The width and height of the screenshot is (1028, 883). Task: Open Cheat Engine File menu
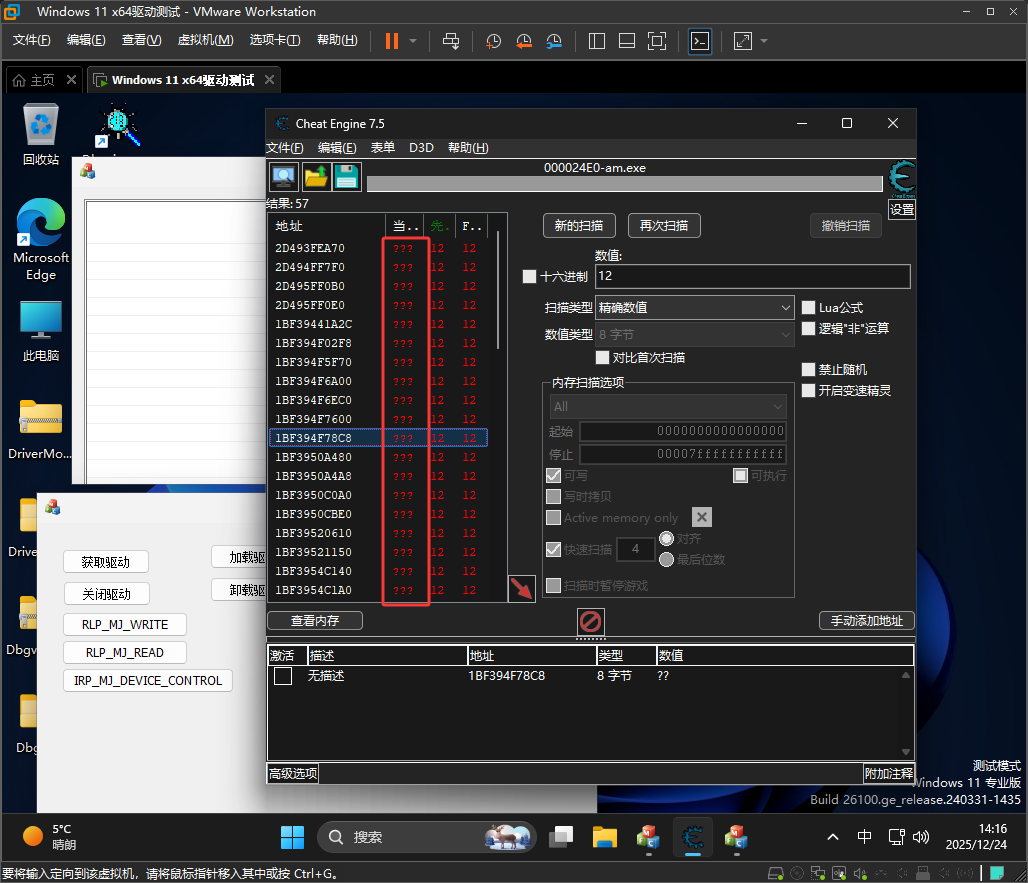(x=285, y=147)
